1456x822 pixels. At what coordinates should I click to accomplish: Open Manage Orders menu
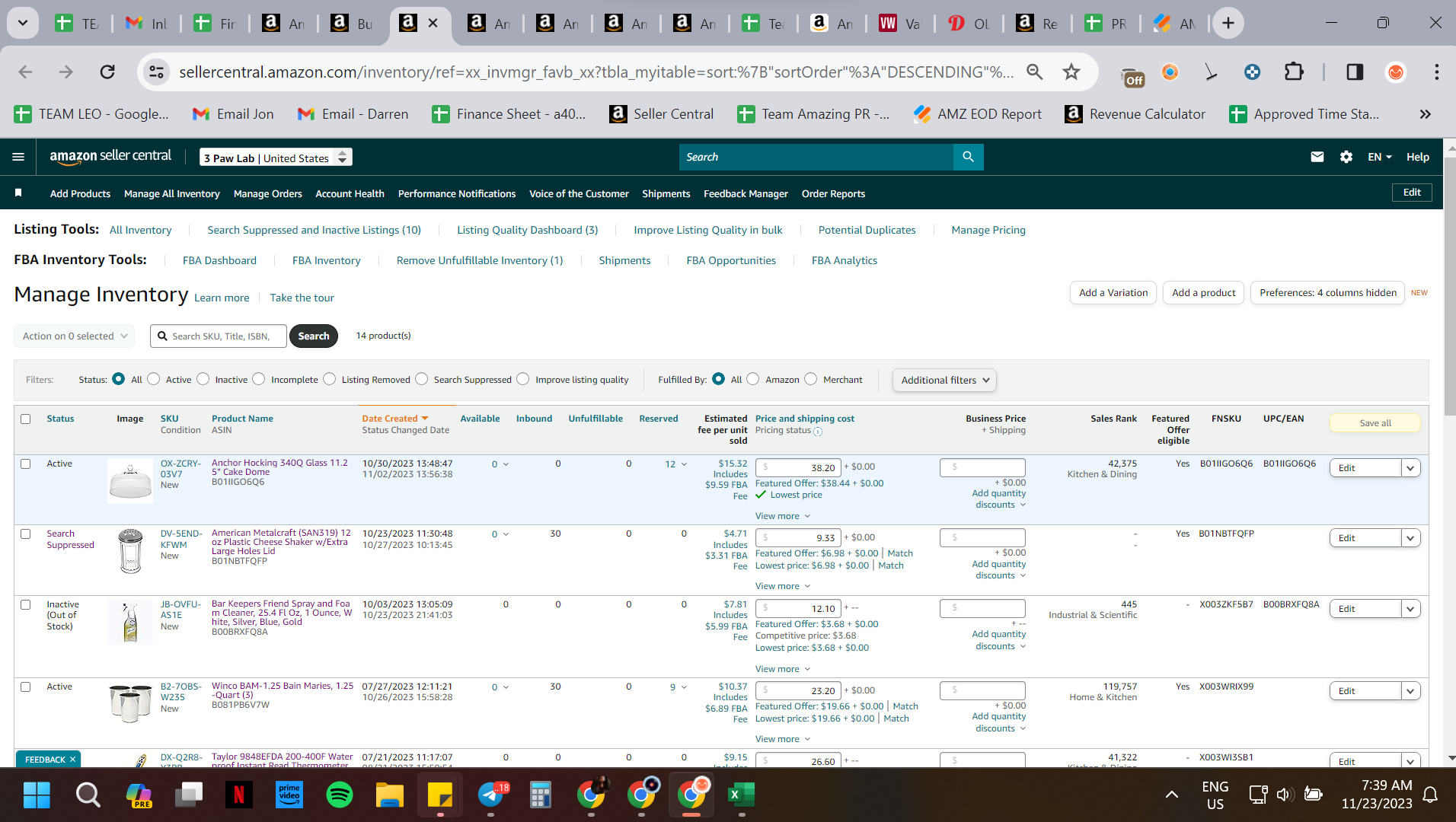click(268, 193)
